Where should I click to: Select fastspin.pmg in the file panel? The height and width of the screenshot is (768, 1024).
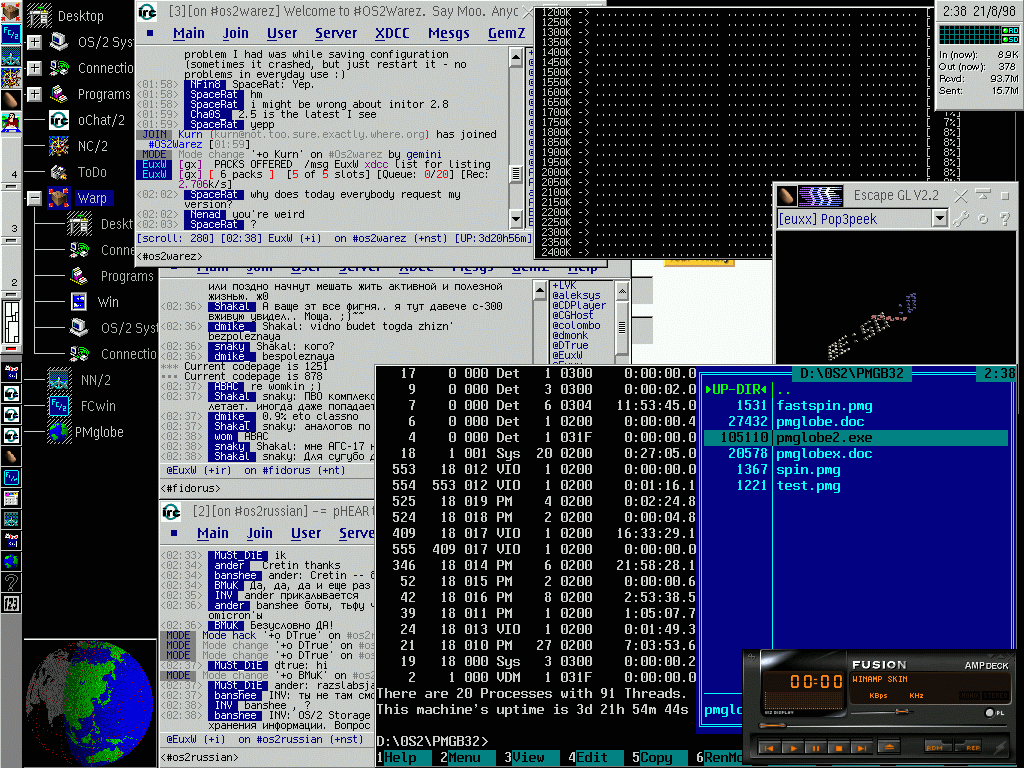coord(824,406)
